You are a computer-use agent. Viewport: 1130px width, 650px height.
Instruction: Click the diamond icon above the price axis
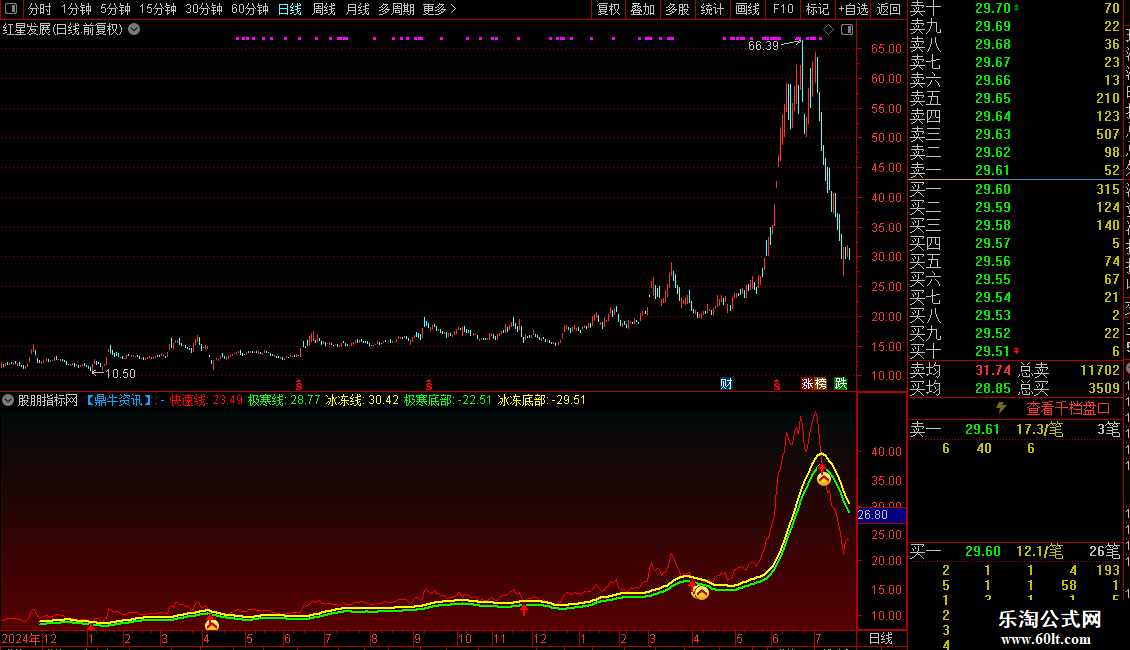(829, 30)
